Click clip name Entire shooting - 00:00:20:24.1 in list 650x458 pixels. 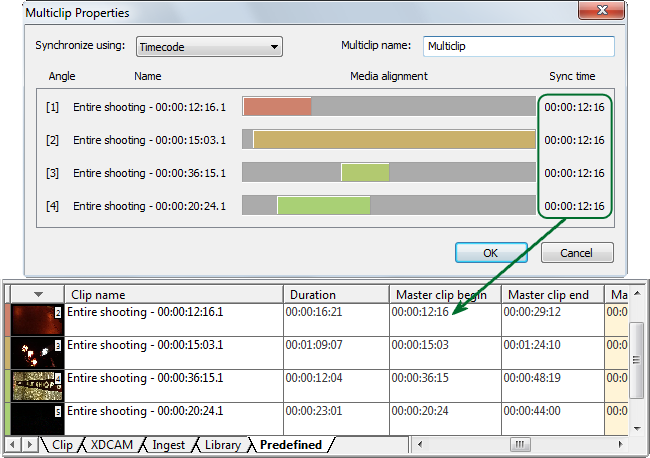(x=145, y=411)
